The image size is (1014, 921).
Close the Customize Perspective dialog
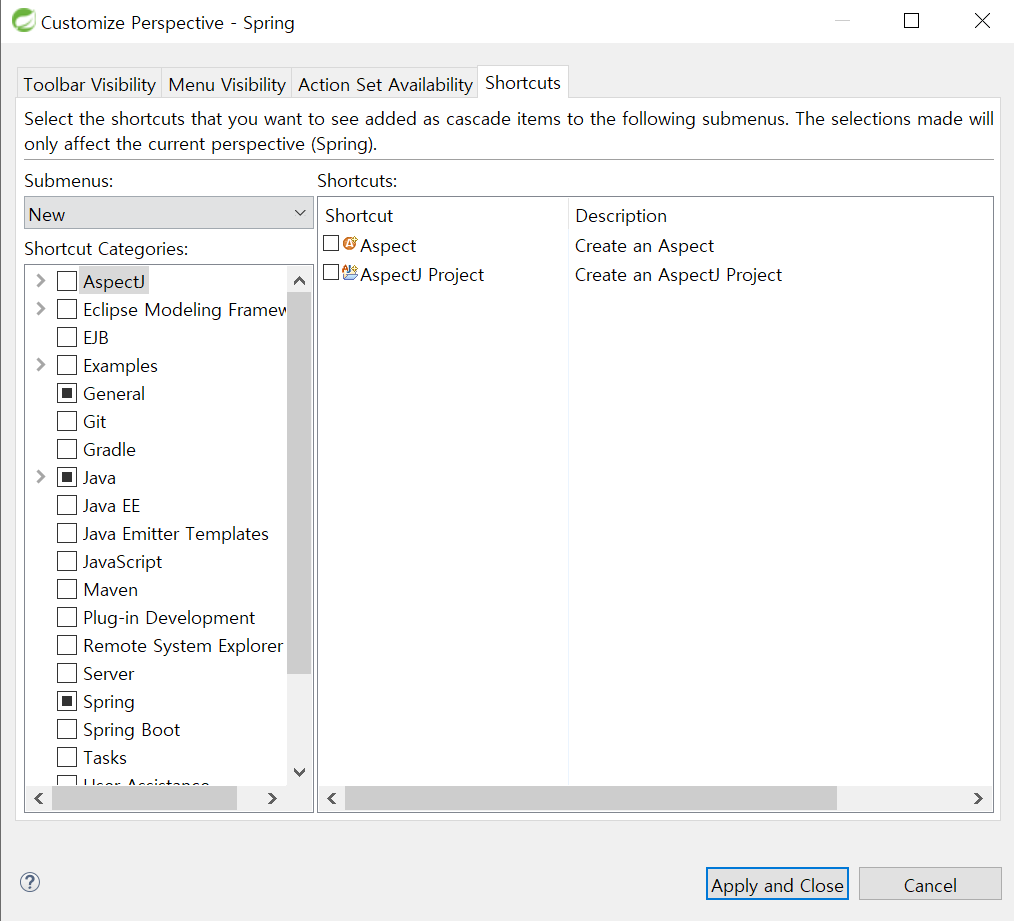pos(982,21)
